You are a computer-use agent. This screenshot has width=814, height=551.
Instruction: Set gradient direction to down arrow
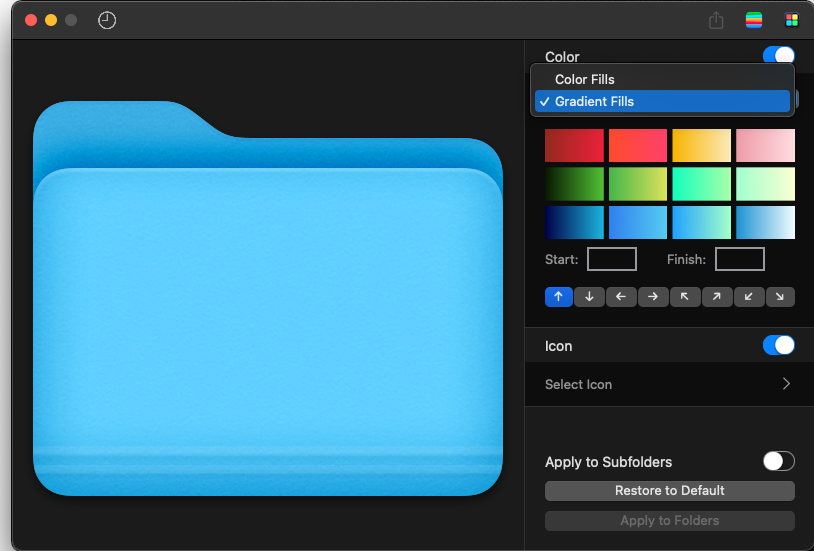589,296
